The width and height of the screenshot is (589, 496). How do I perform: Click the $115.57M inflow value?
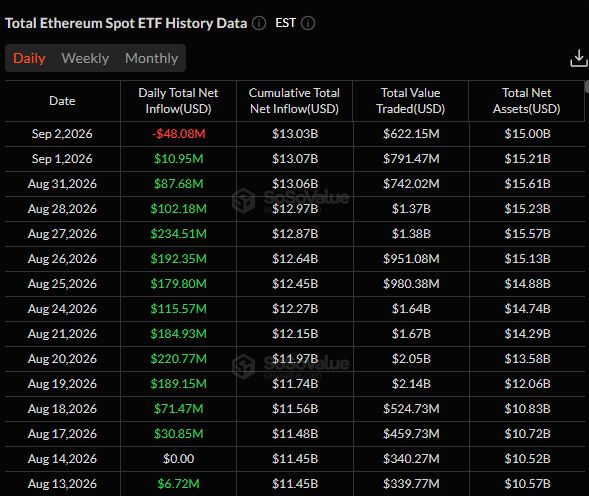[x=178, y=308]
